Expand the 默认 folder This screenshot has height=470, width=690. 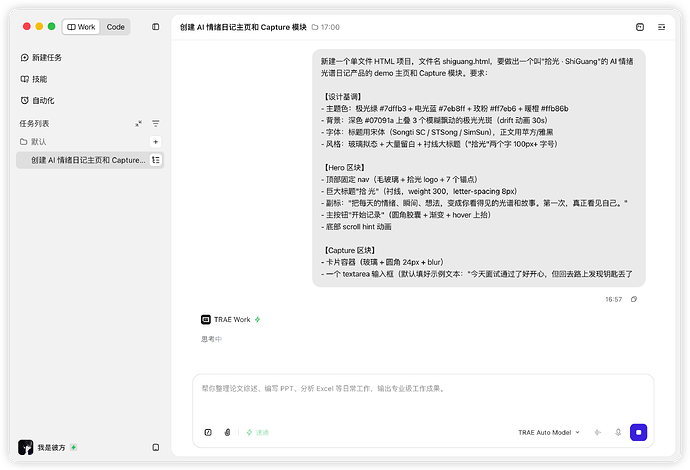[x=33, y=142]
